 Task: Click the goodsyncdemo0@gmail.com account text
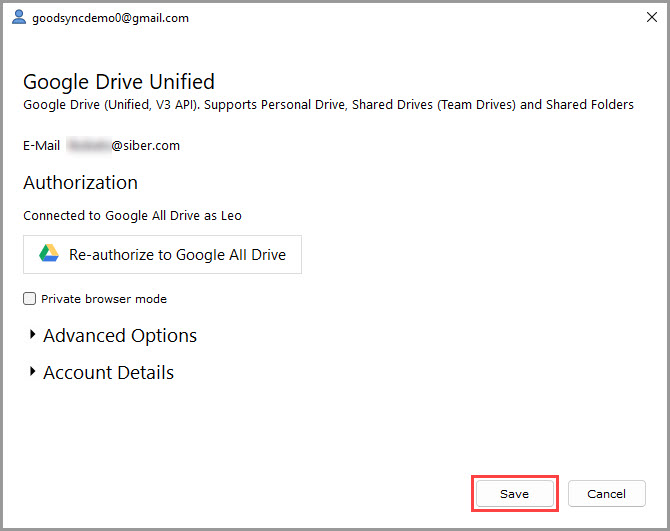coord(111,18)
